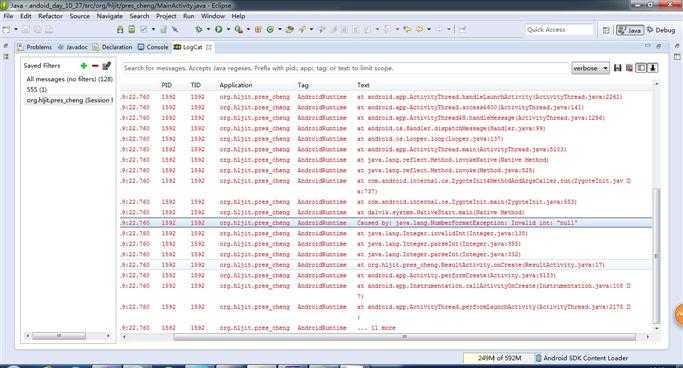
Task: Select the '... 11 more' log line
Action: pos(386,328)
